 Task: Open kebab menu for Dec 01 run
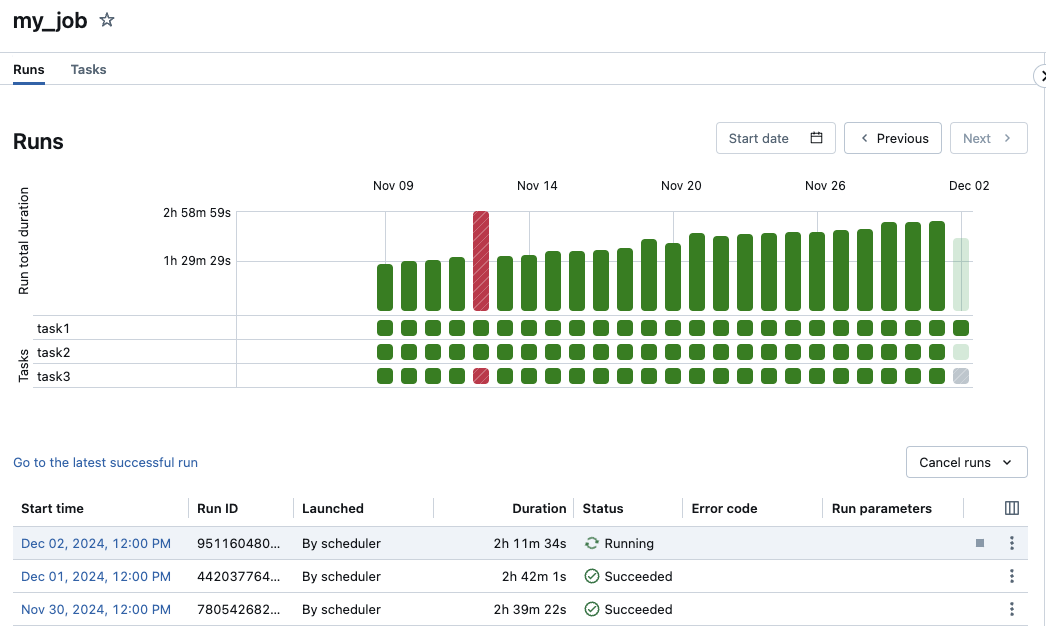pyautogui.click(x=1011, y=576)
